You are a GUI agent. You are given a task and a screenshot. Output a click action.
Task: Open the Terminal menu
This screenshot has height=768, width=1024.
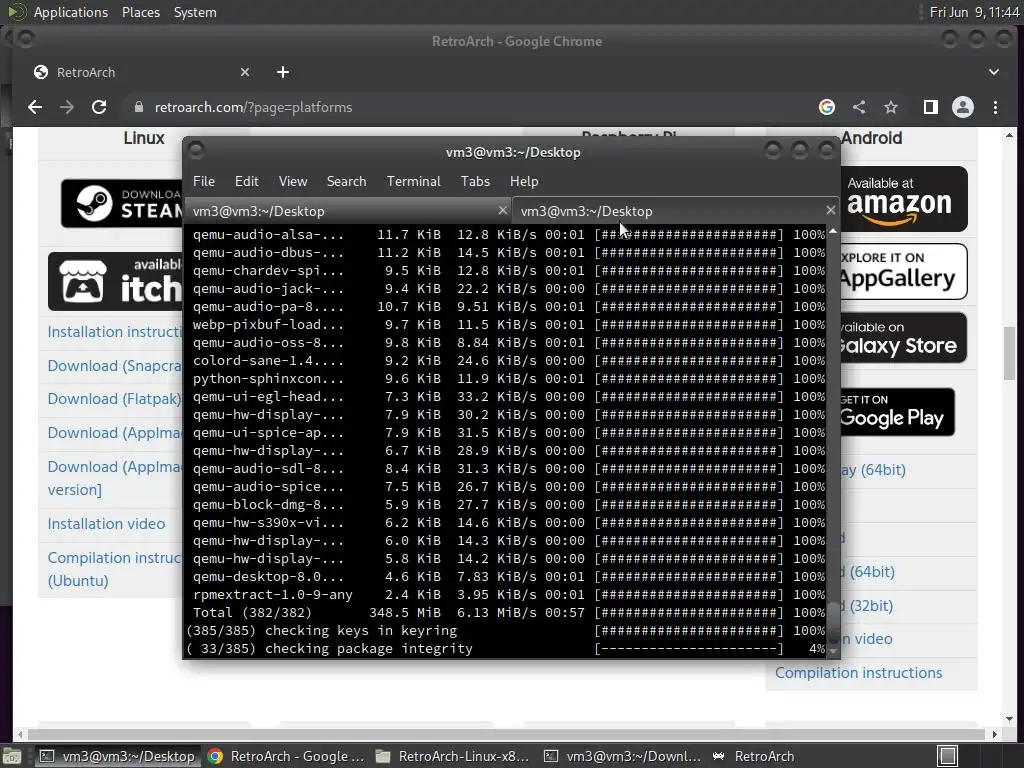(x=413, y=182)
